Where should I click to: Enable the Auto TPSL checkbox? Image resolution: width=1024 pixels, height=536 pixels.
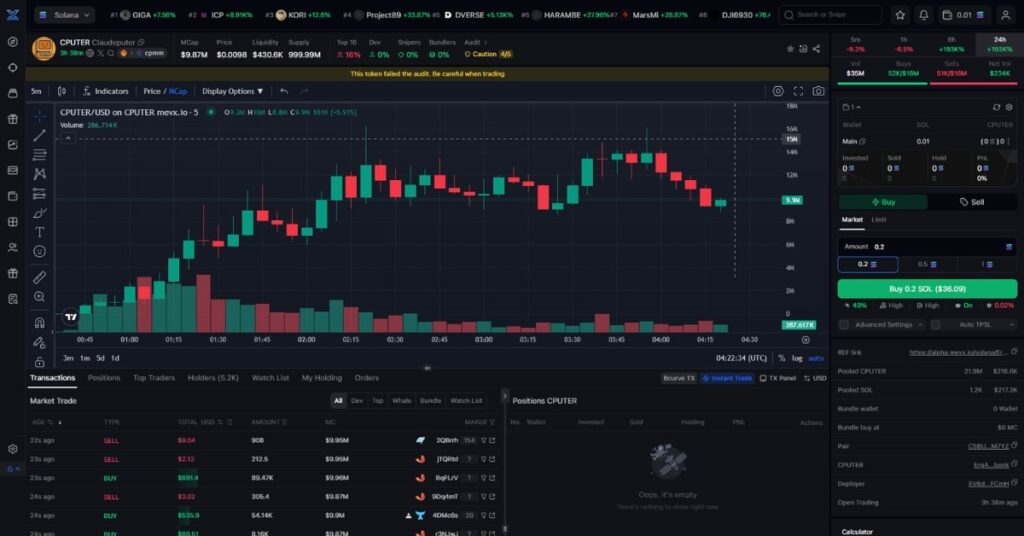pos(935,324)
